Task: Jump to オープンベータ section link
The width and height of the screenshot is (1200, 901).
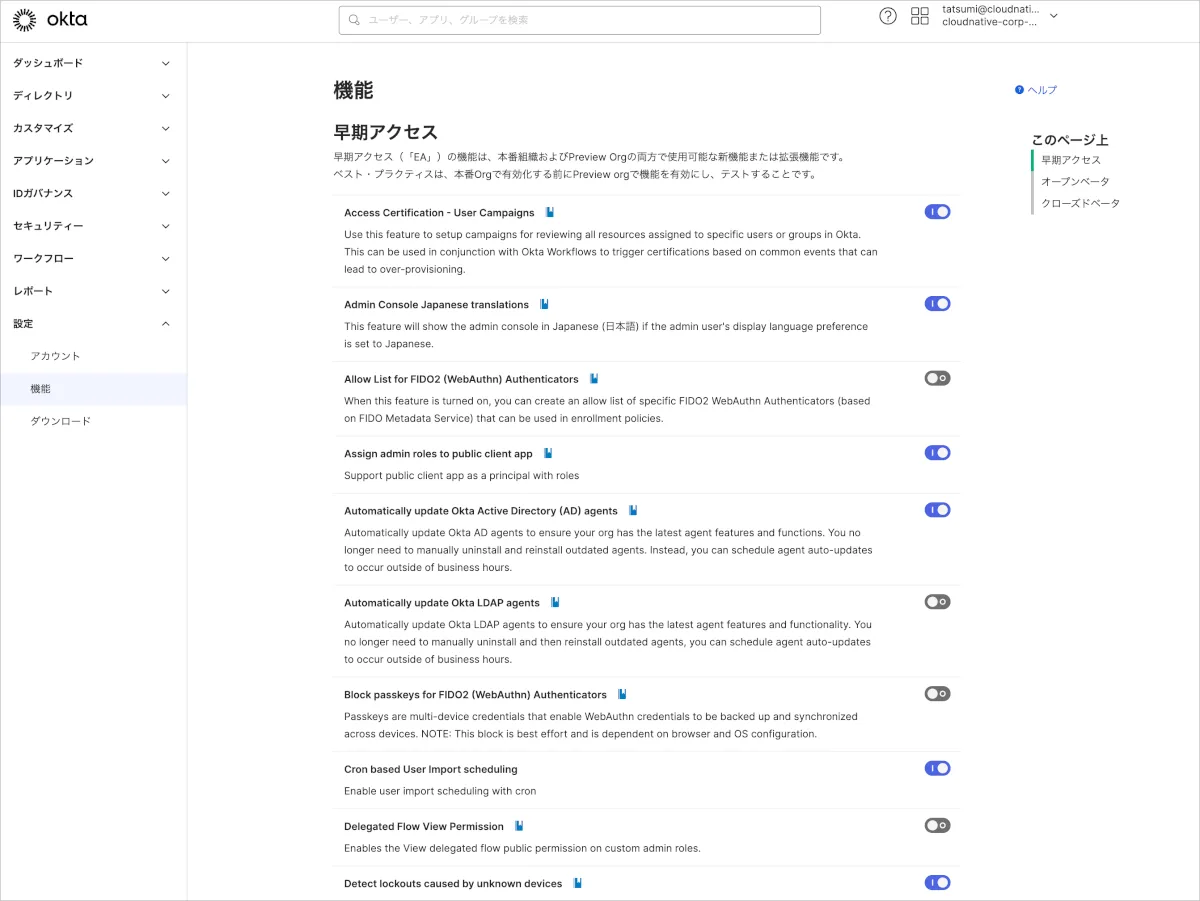Action: (x=1074, y=182)
